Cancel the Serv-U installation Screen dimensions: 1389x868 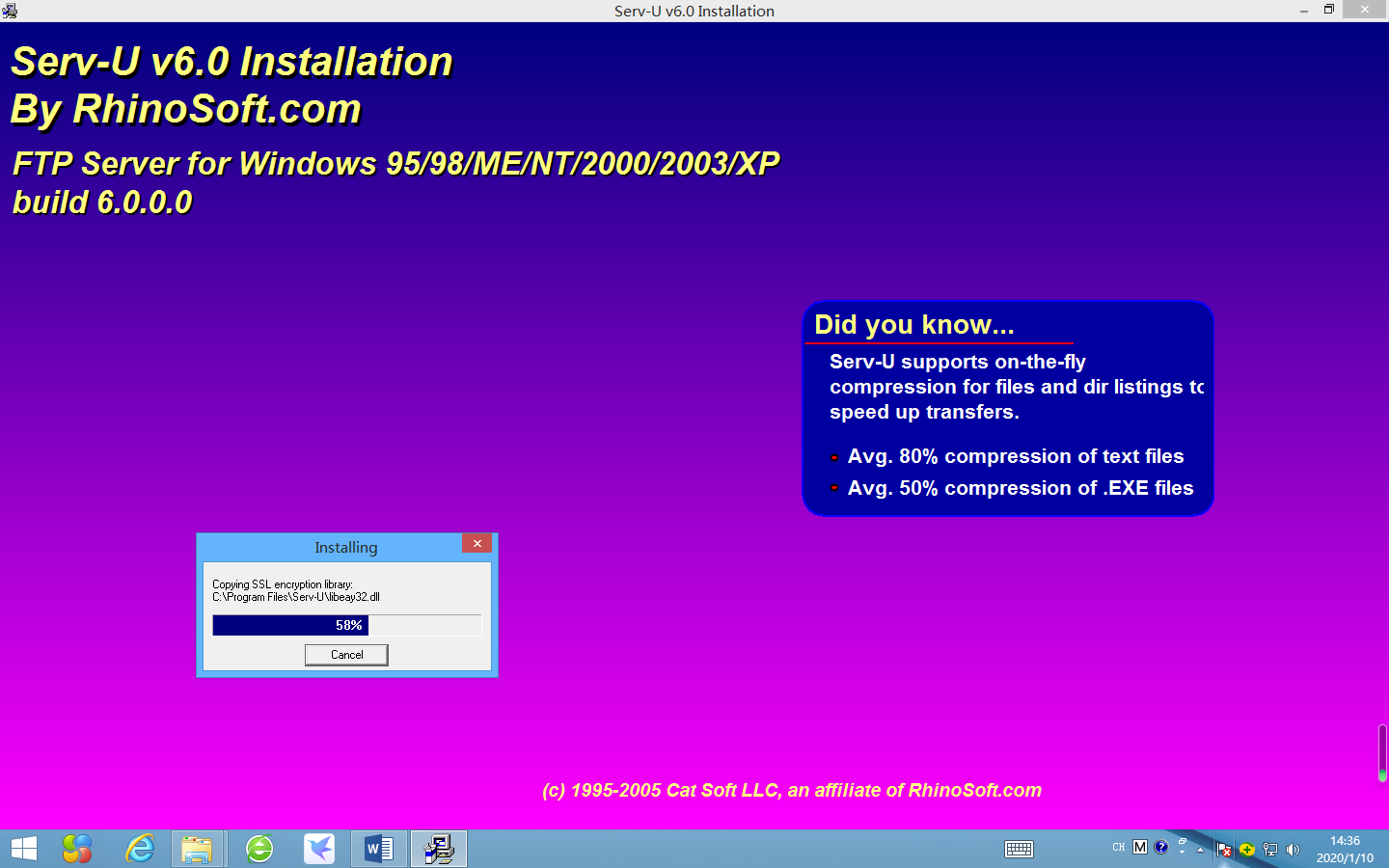tap(346, 655)
